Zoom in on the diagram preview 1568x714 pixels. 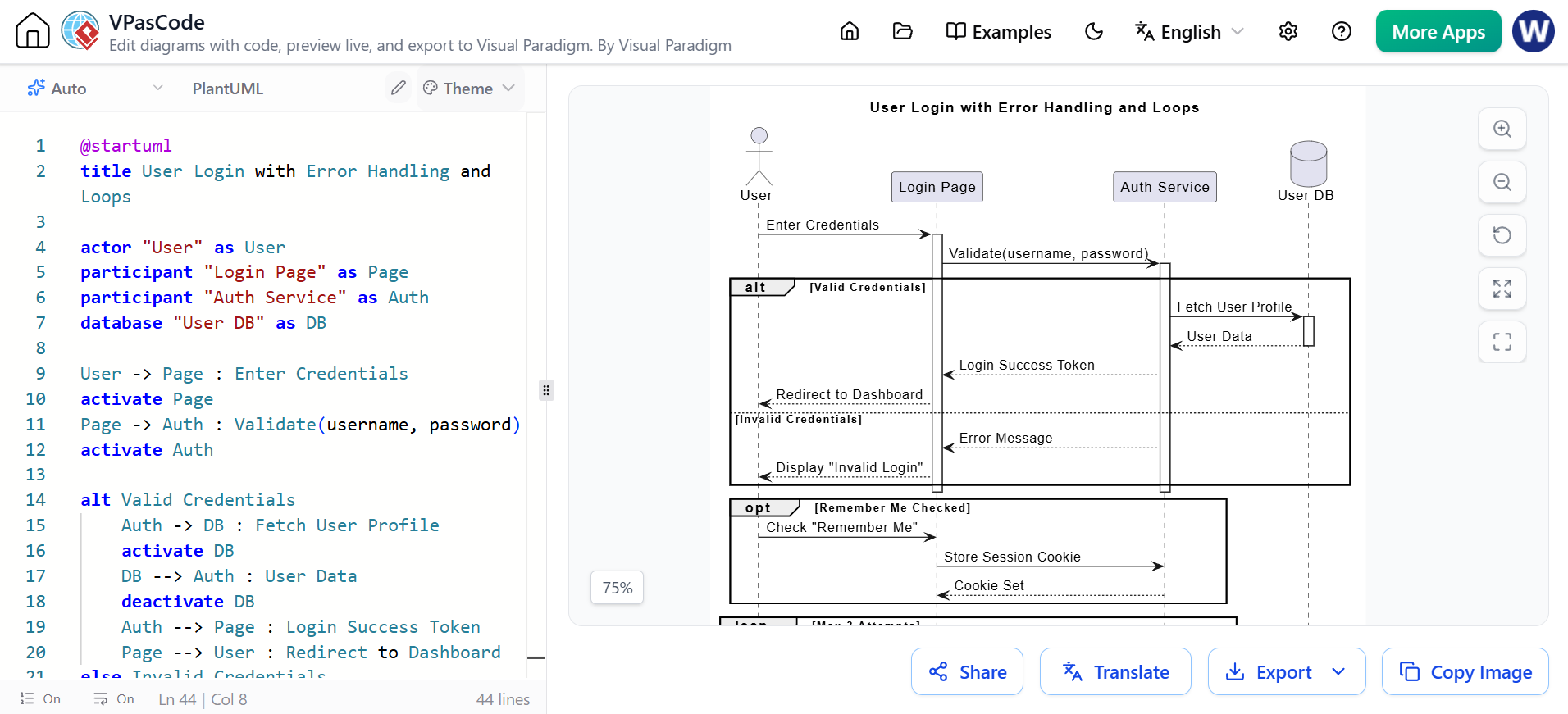point(1502,129)
